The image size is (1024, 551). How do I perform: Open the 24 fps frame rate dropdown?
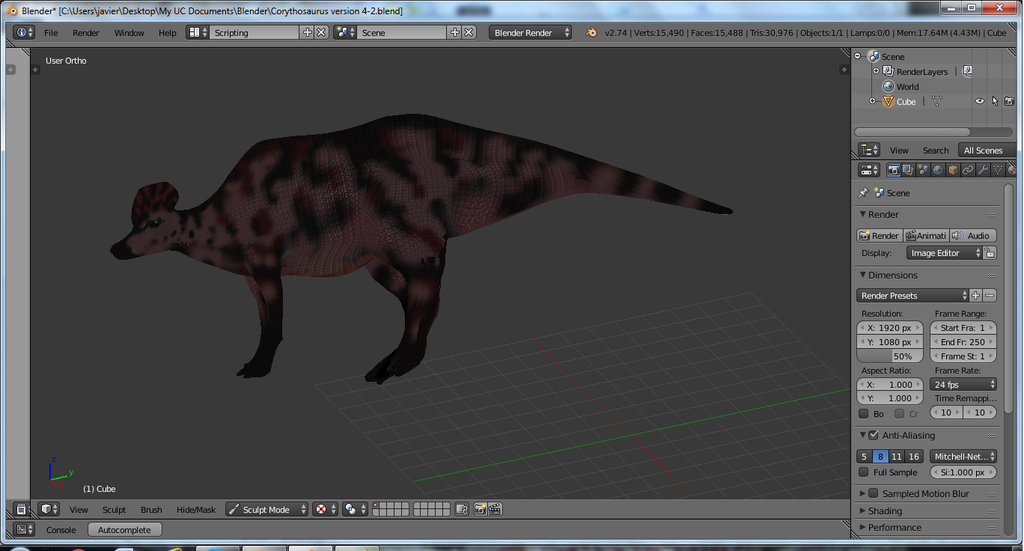[963, 384]
